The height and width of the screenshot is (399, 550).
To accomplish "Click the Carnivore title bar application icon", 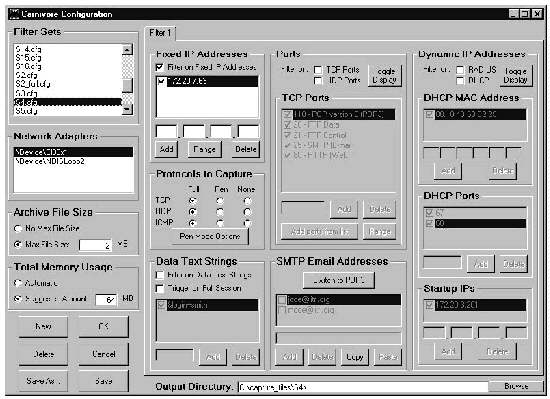I will pyautogui.click(x=14, y=14).
